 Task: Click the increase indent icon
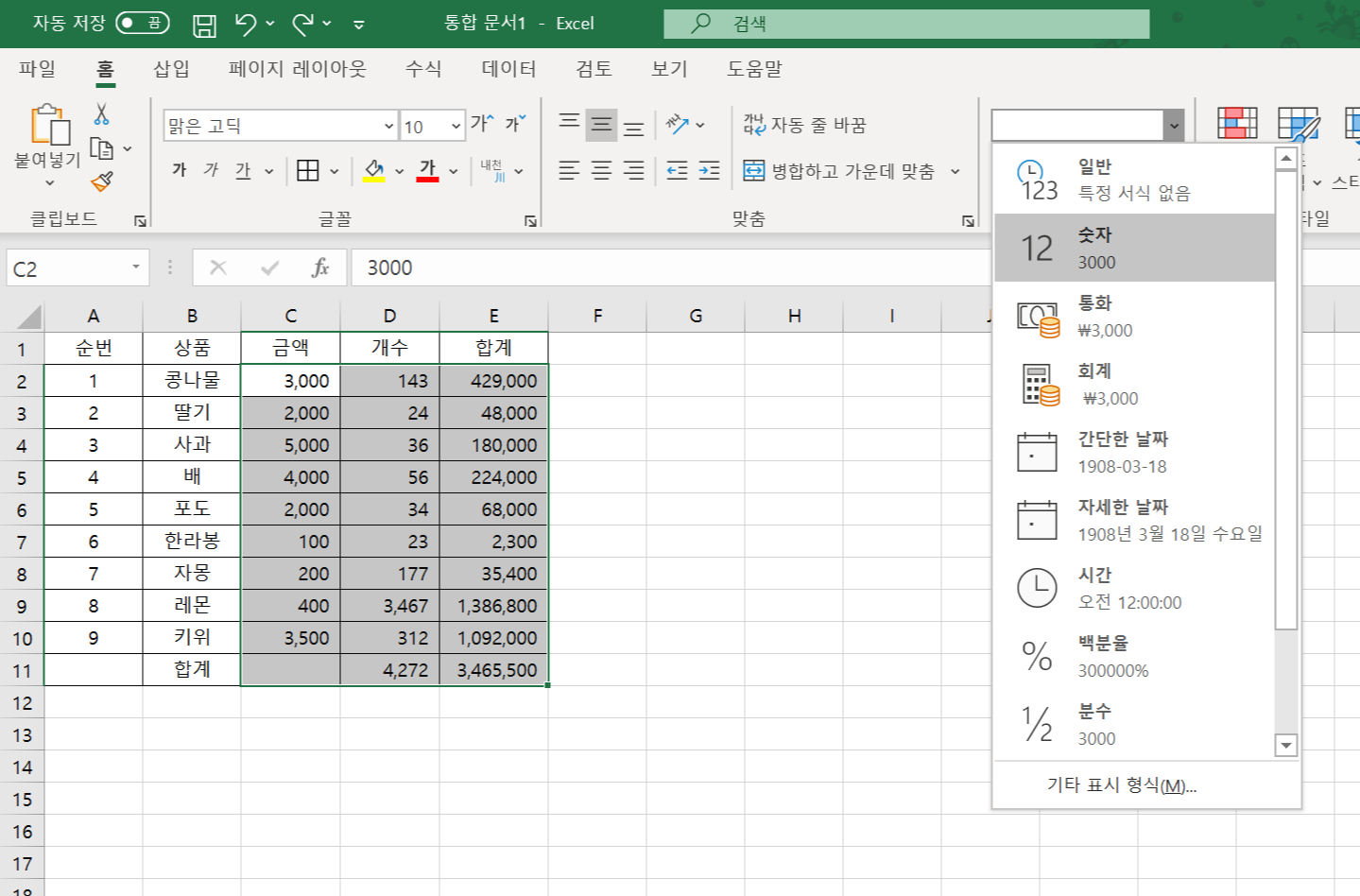coord(709,170)
